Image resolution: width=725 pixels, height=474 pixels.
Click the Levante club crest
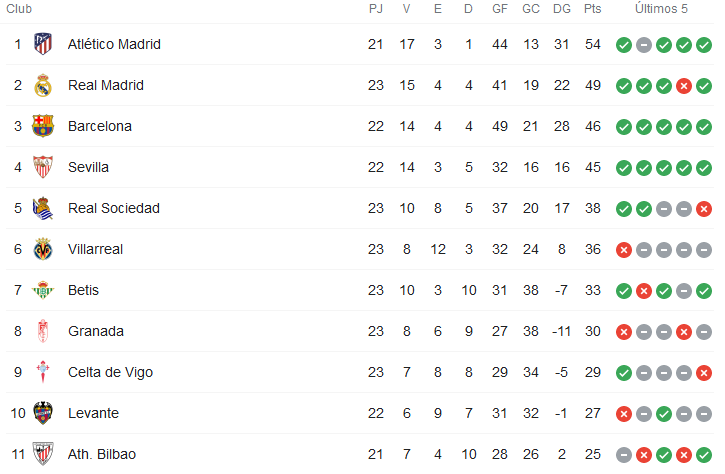pos(43,413)
